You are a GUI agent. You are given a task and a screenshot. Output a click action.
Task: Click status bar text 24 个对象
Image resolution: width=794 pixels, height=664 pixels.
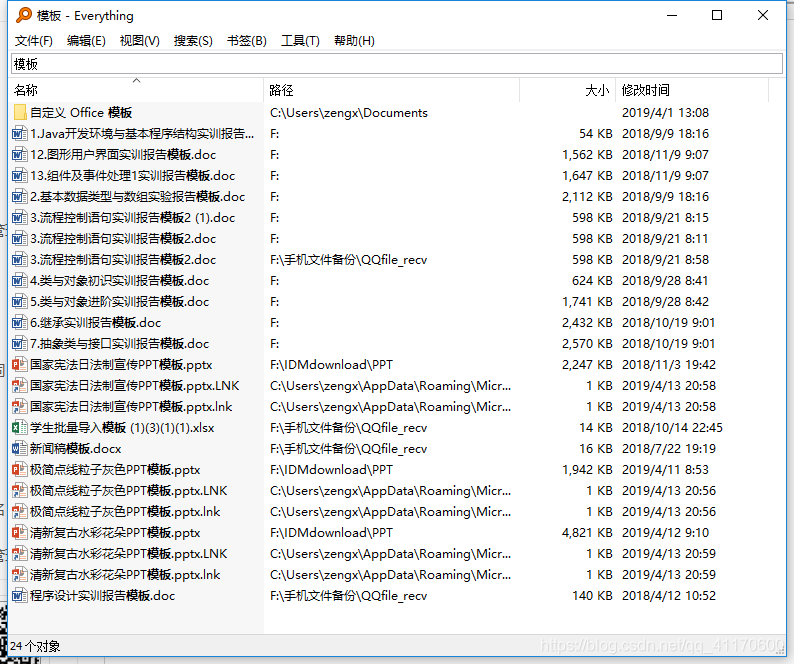click(35, 646)
